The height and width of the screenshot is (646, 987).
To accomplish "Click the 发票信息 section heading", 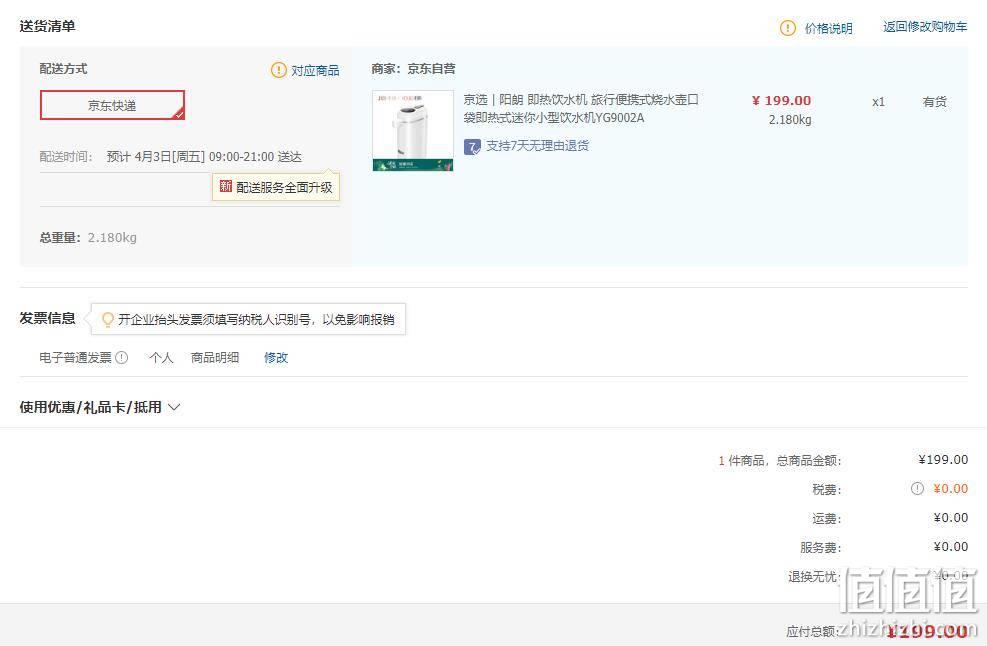I will click(47, 318).
